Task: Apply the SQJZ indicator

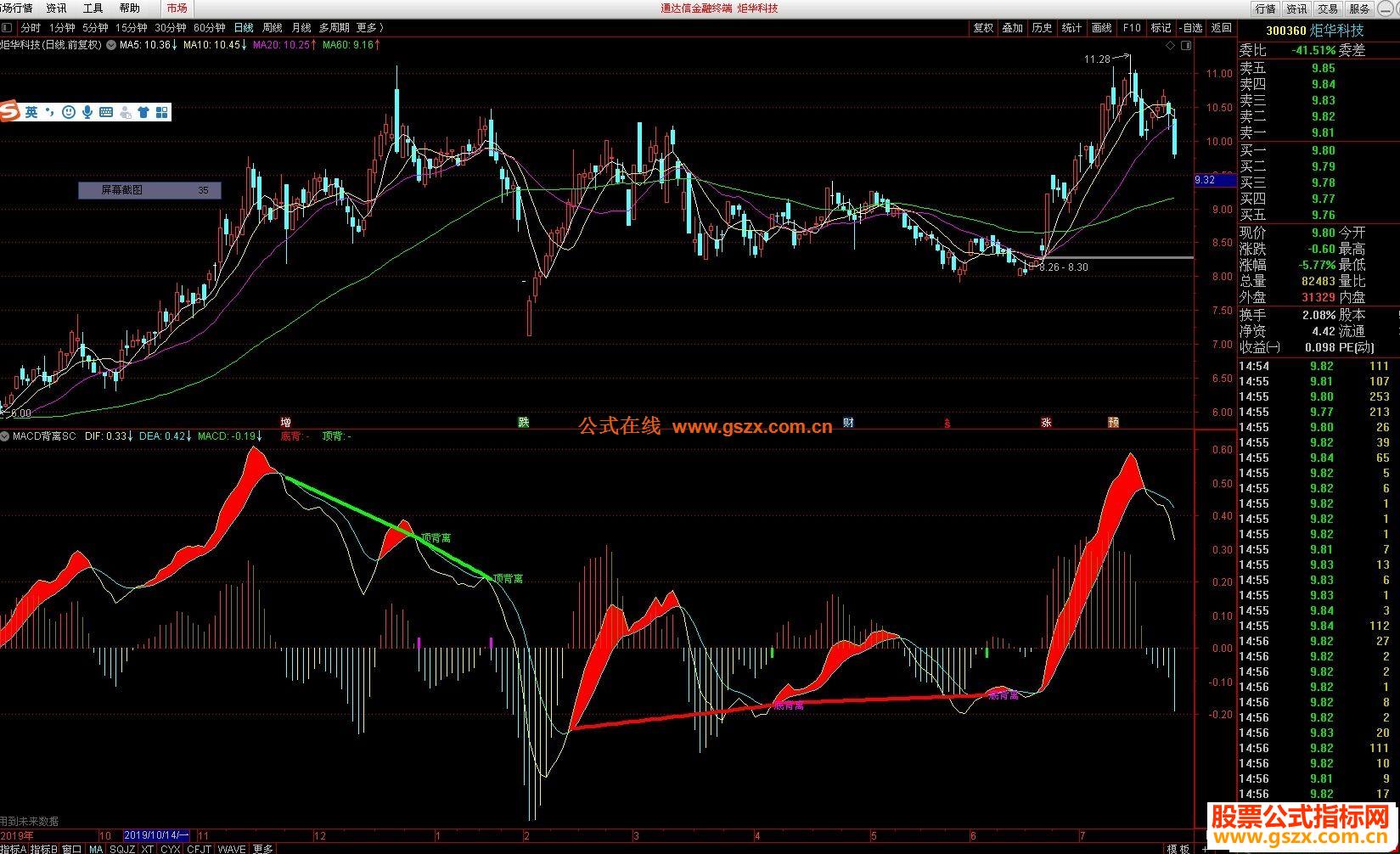Action: (122, 848)
